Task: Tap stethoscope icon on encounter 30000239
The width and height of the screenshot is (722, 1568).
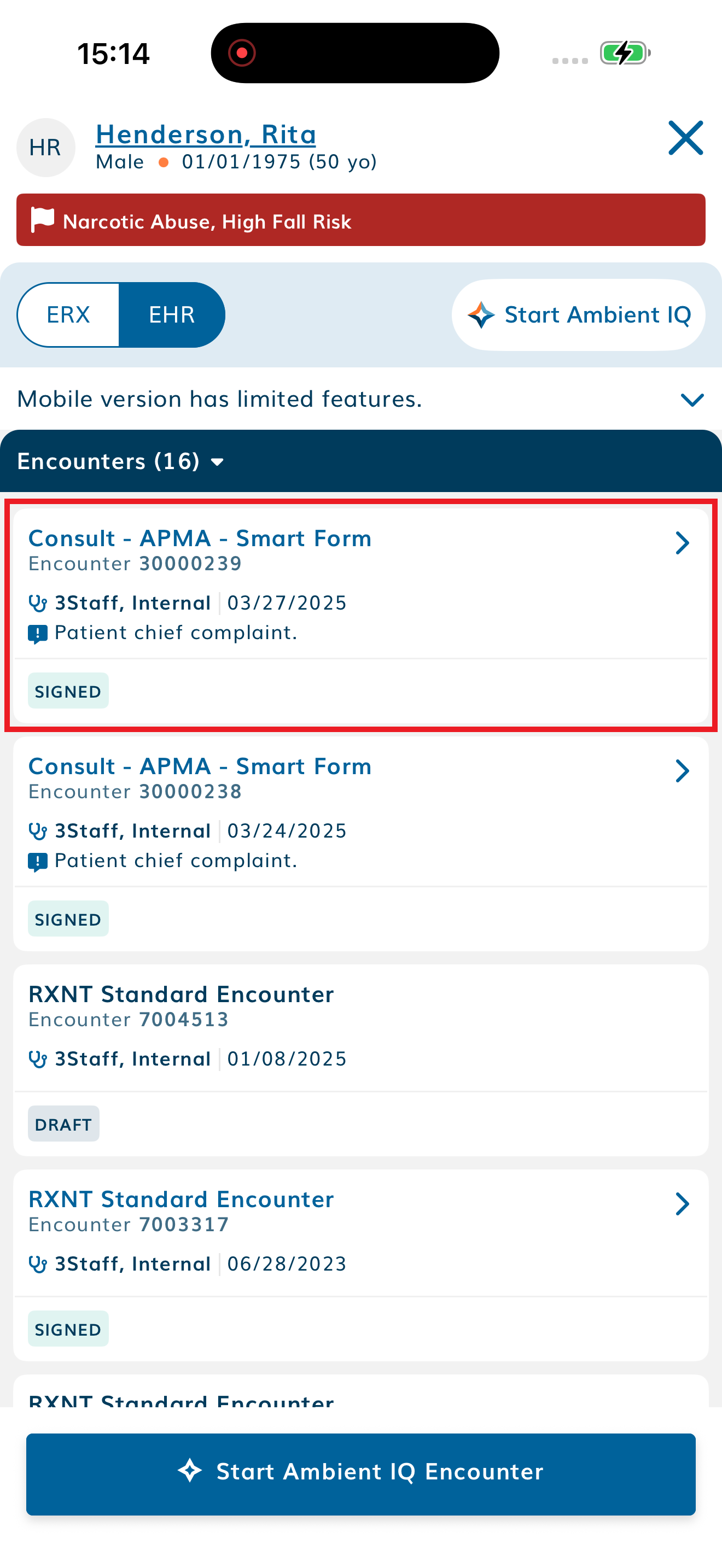Action: click(x=38, y=603)
